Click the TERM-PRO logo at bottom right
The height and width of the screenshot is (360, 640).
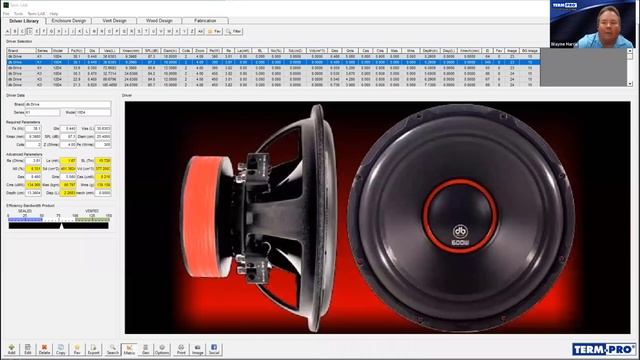[x=604, y=349]
